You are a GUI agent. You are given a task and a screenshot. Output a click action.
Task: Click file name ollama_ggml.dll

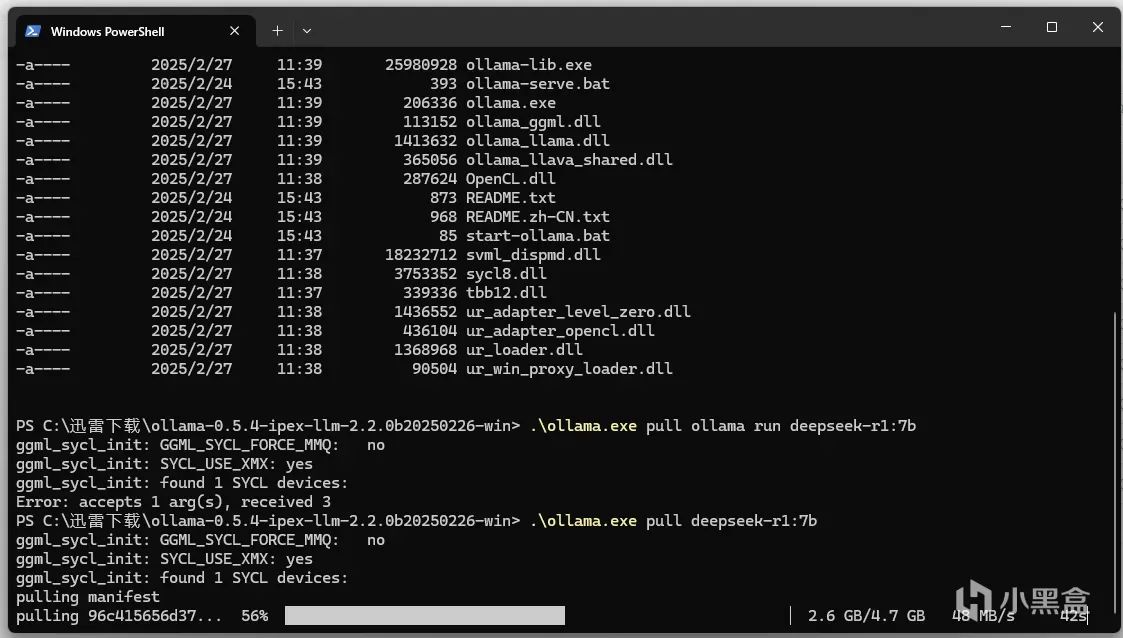coord(533,122)
